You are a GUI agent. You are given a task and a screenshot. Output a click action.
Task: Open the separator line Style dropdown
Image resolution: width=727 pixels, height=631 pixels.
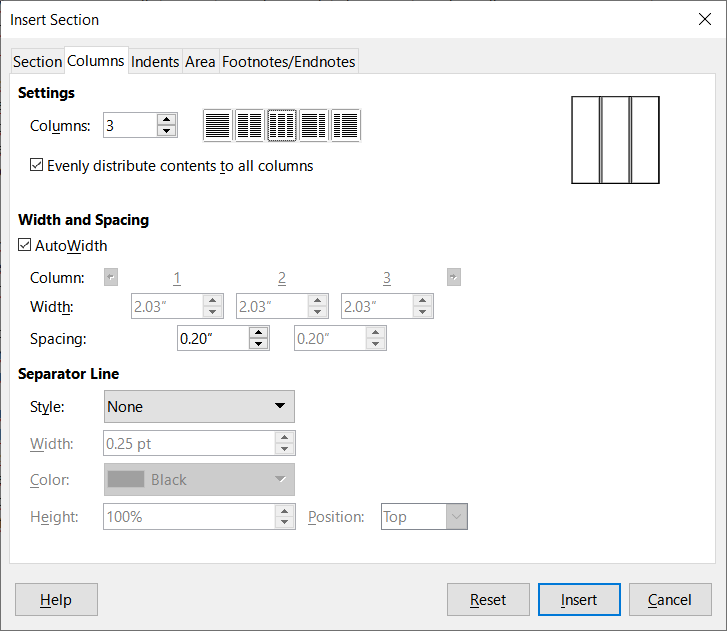pos(199,407)
